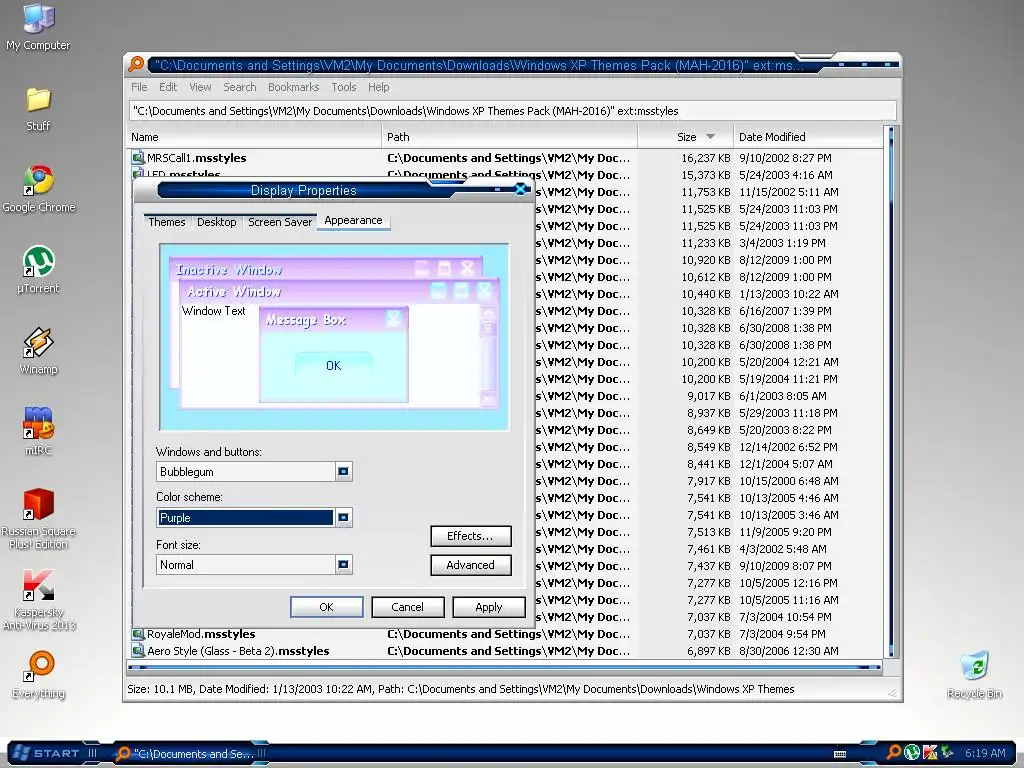
Task: Open the Recycle Bin icon
Action: tap(974, 675)
